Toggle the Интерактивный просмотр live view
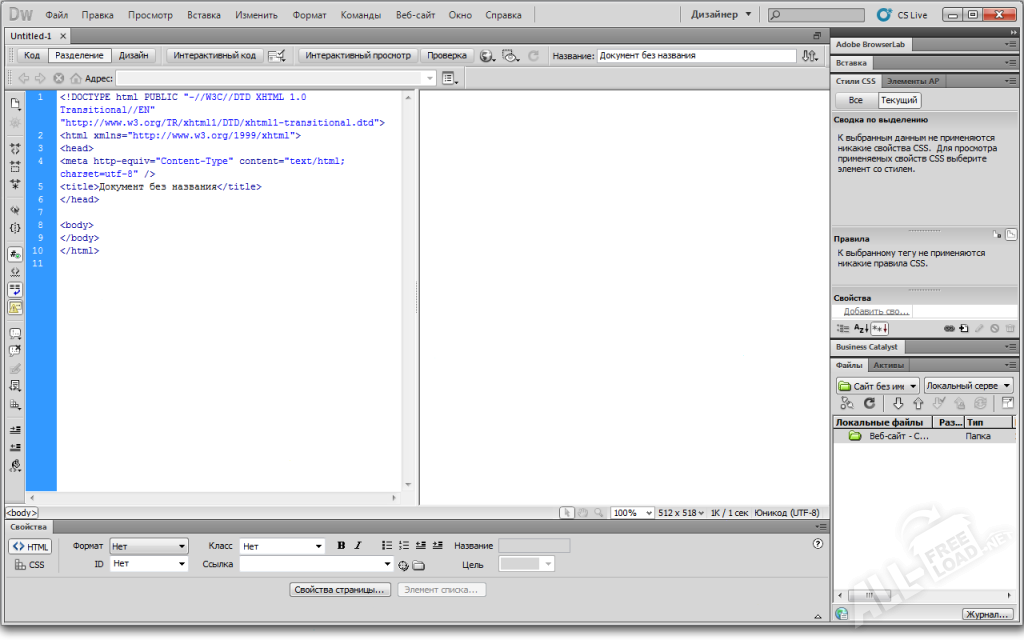 (x=357, y=56)
